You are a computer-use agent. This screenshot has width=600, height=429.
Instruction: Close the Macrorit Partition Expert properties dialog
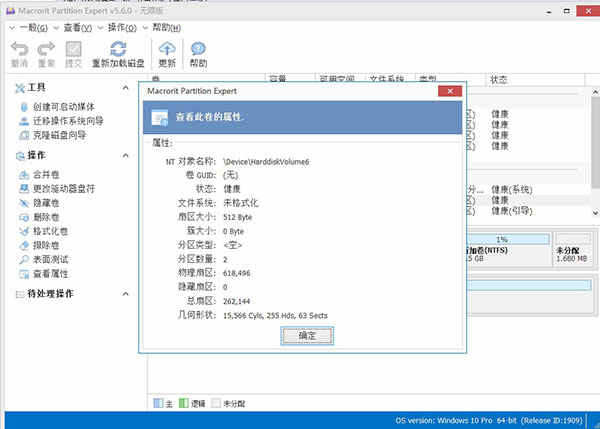(450, 91)
